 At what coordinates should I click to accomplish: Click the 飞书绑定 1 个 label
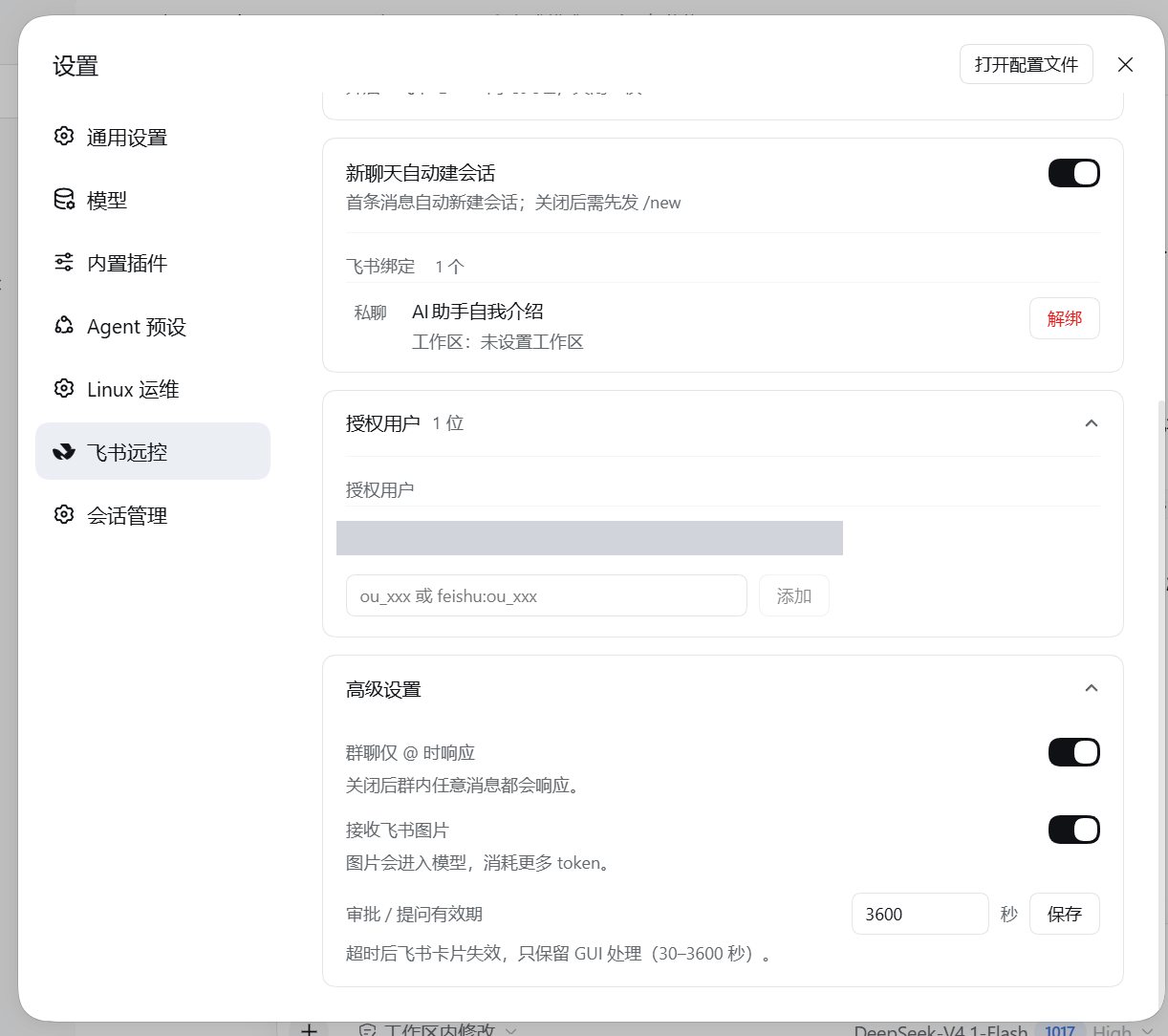click(x=405, y=267)
